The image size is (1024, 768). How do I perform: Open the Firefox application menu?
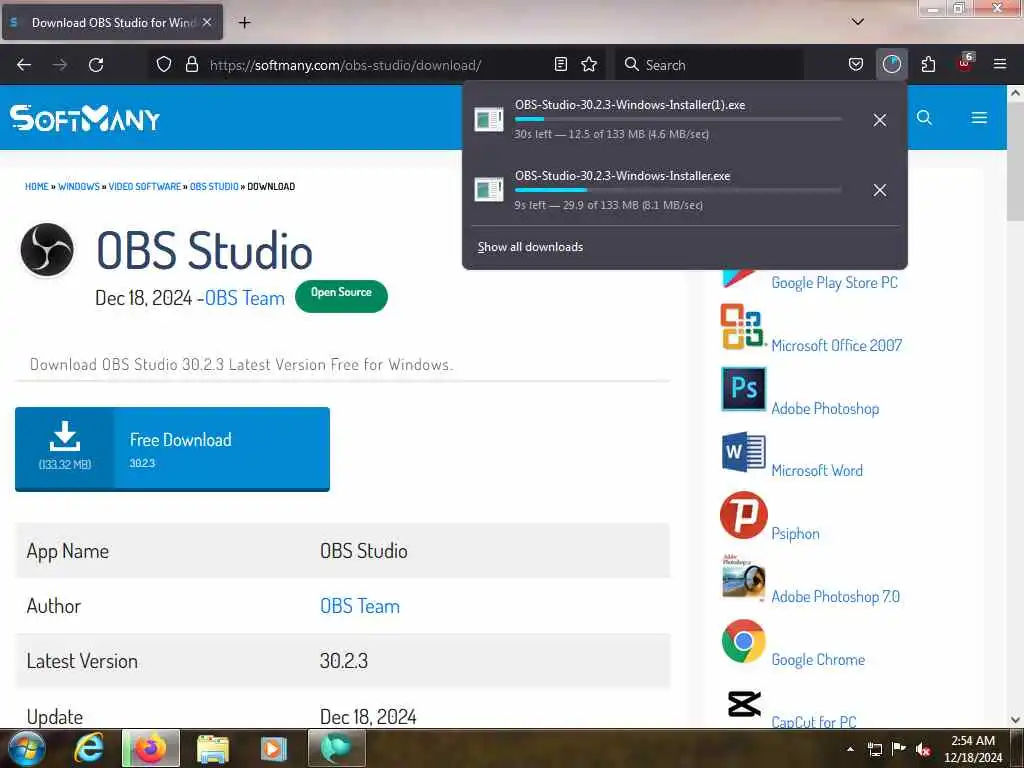pyautogui.click(x=1000, y=64)
